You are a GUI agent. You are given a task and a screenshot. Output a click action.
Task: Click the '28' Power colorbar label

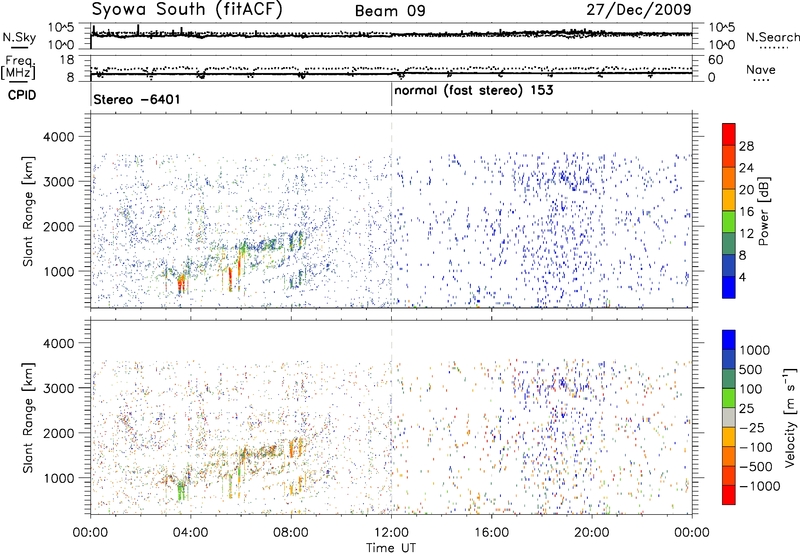(746, 146)
